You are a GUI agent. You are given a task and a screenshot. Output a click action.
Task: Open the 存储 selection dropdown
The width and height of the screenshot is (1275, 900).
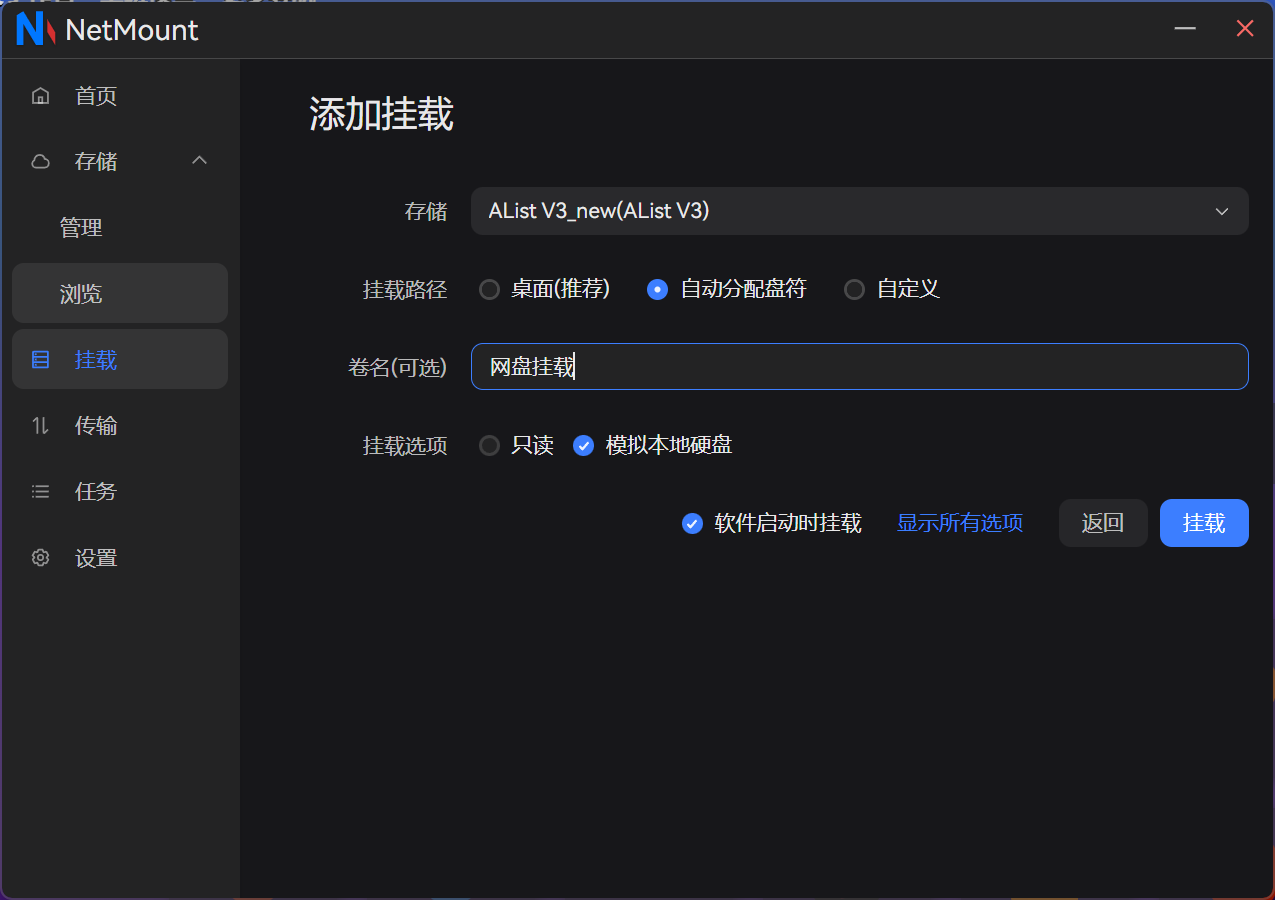click(859, 211)
